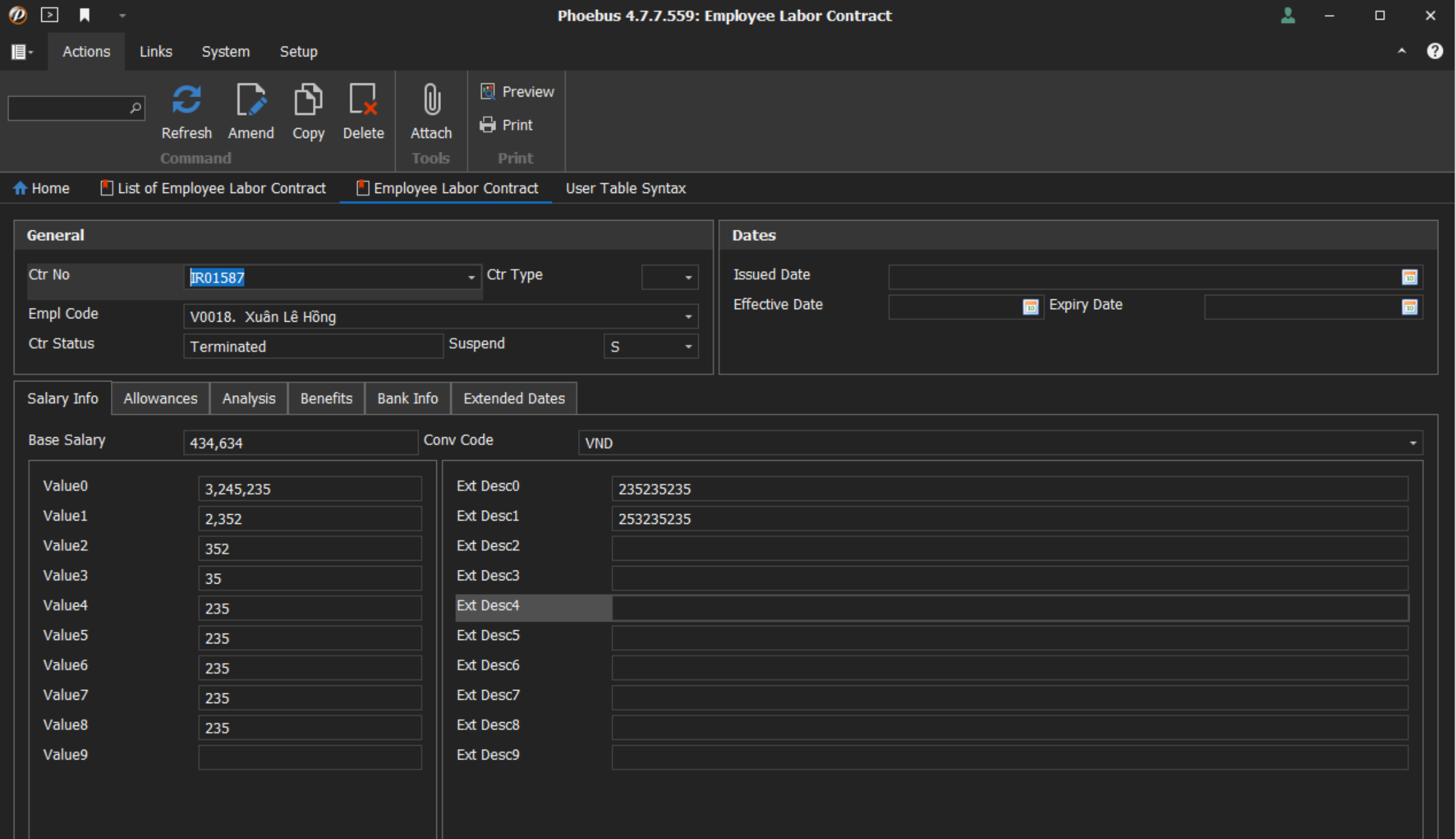1456x839 pixels.
Task: Click the search magnifier icon
Action: click(x=135, y=108)
